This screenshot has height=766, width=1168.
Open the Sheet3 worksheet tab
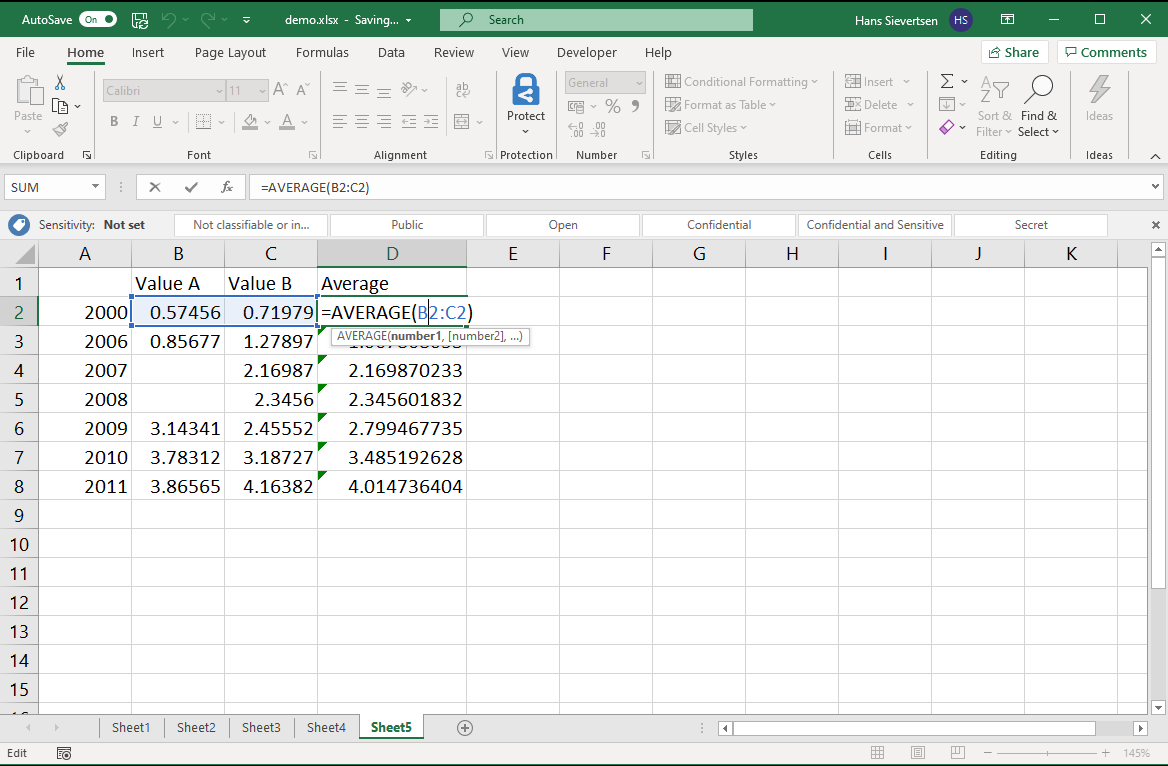pyautogui.click(x=261, y=727)
